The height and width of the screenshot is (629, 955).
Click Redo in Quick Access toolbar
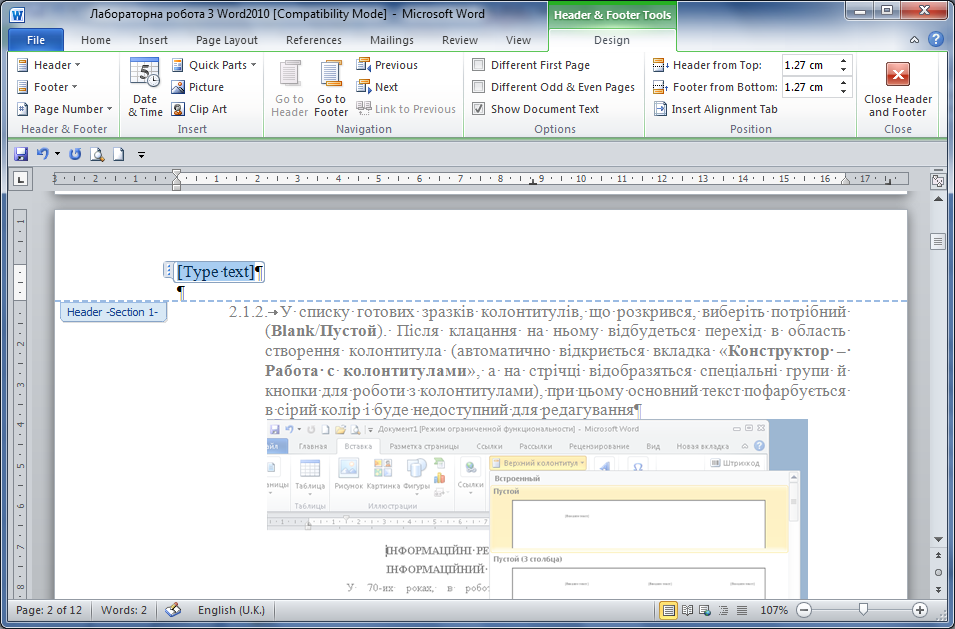click(x=74, y=155)
